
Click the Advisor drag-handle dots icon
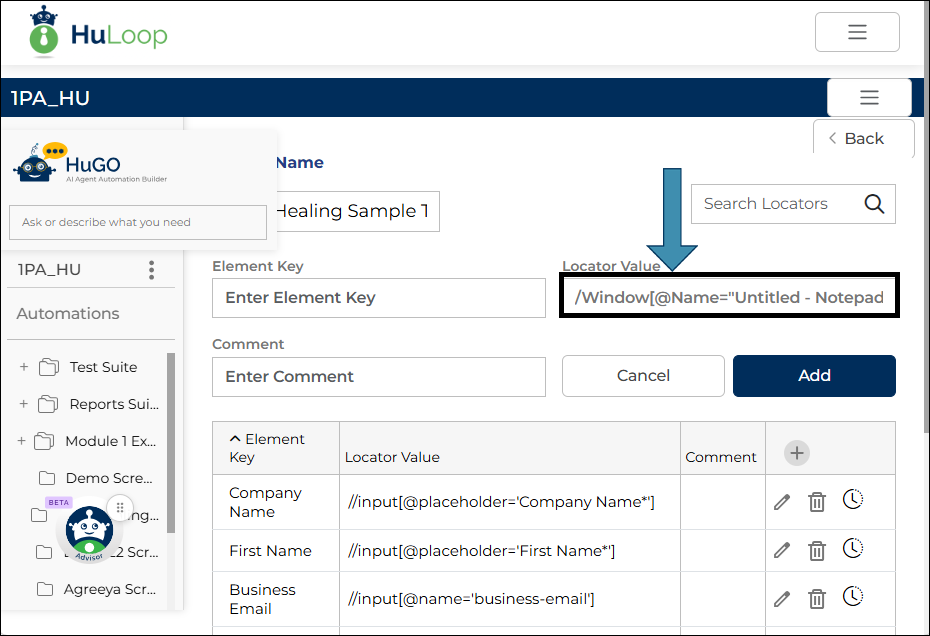[x=120, y=508]
